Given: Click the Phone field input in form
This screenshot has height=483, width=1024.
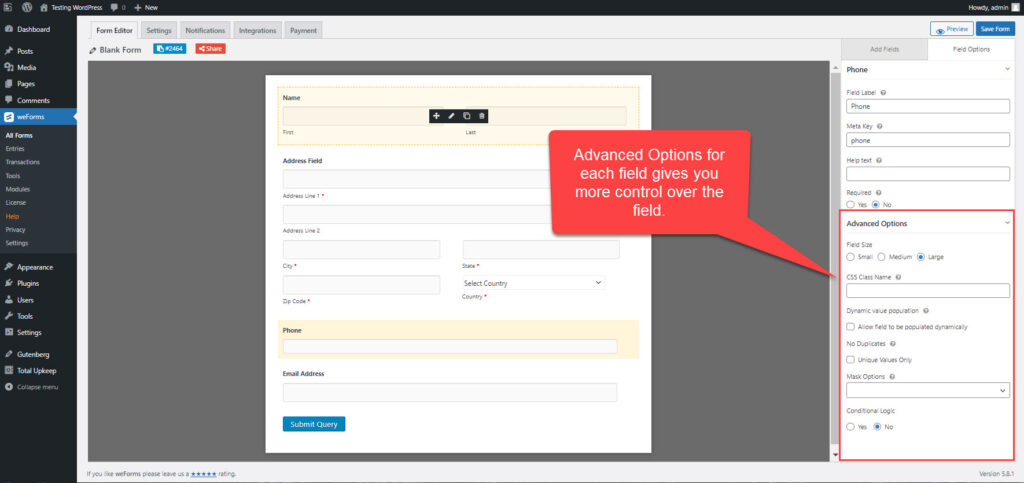Looking at the screenshot, I should coord(450,347).
